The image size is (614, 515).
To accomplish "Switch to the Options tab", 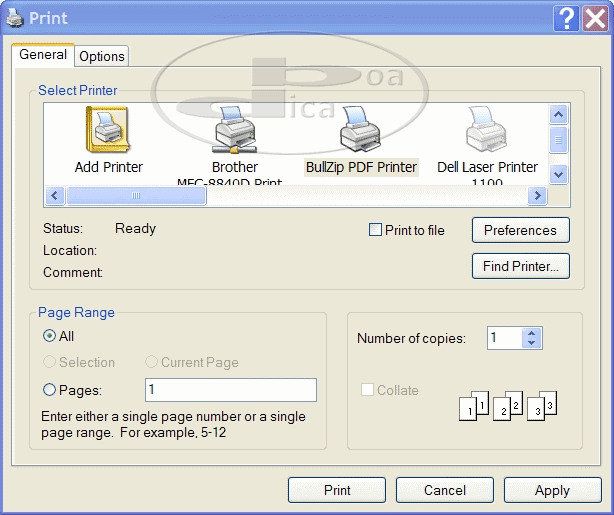I will click(x=102, y=57).
